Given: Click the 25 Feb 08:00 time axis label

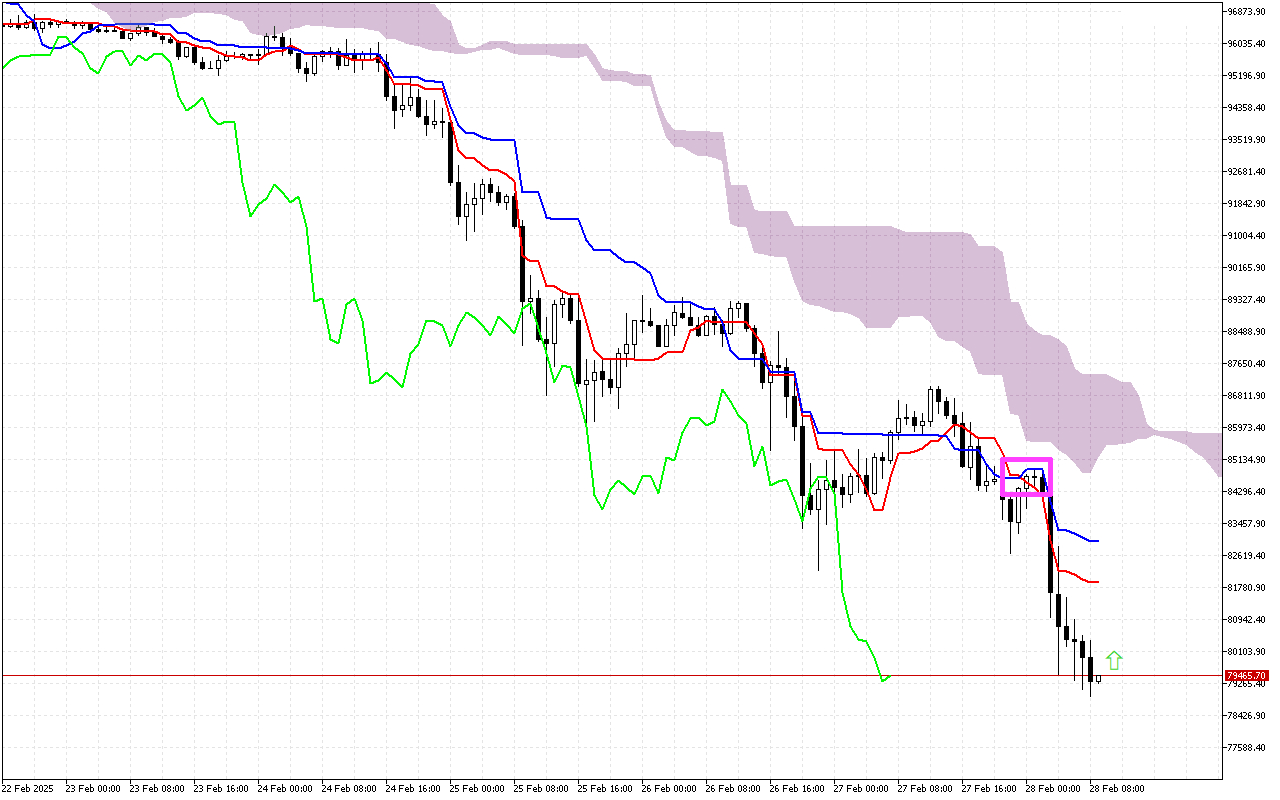Looking at the screenshot, I should [541, 789].
